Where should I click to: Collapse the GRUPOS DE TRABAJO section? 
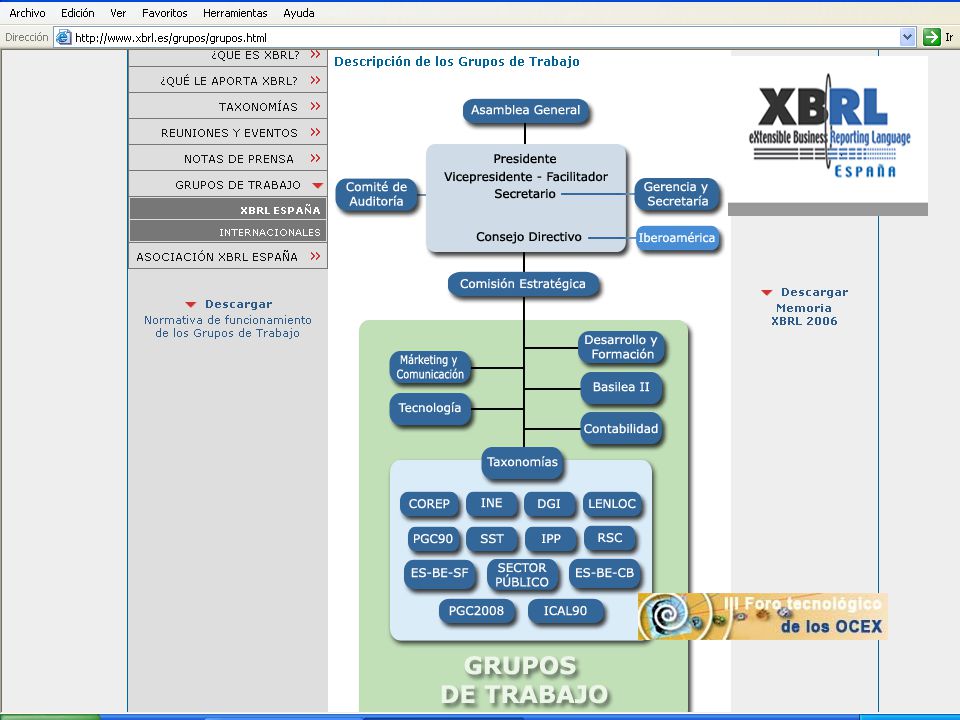pyautogui.click(x=228, y=184)
